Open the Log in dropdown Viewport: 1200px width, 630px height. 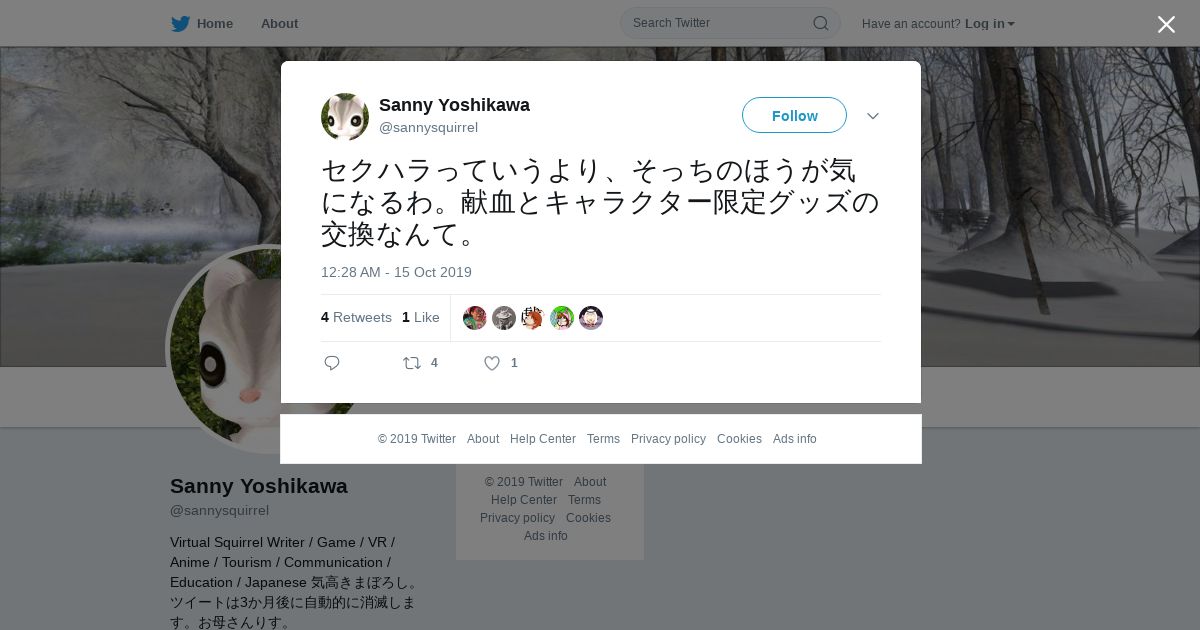pos(990,24)
